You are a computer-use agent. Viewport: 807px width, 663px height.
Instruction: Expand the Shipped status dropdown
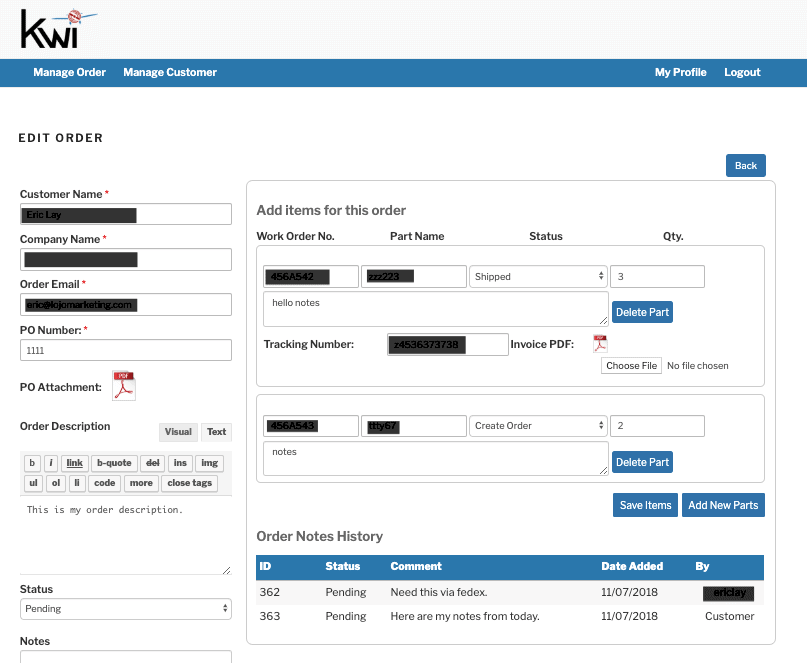538,277
